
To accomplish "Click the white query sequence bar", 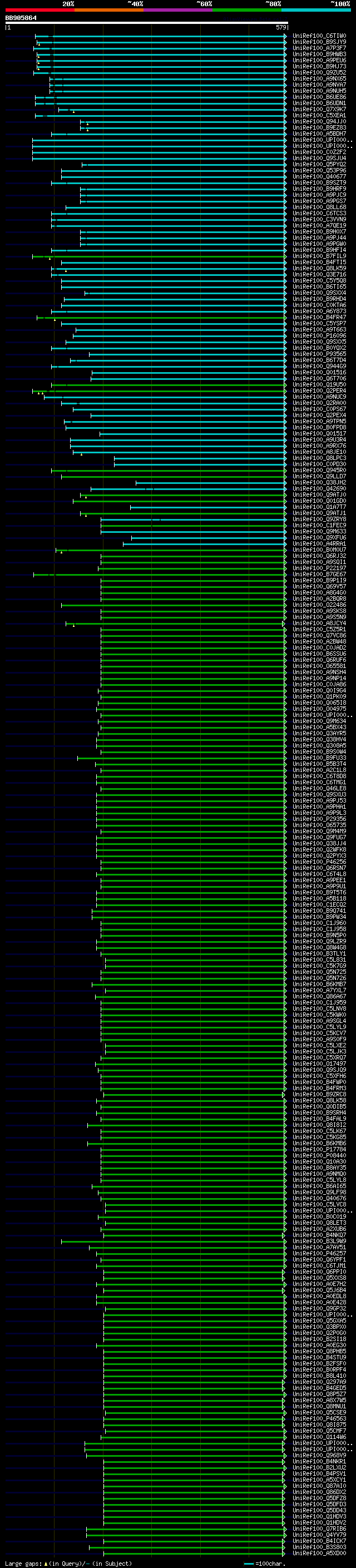I will 146,23.
